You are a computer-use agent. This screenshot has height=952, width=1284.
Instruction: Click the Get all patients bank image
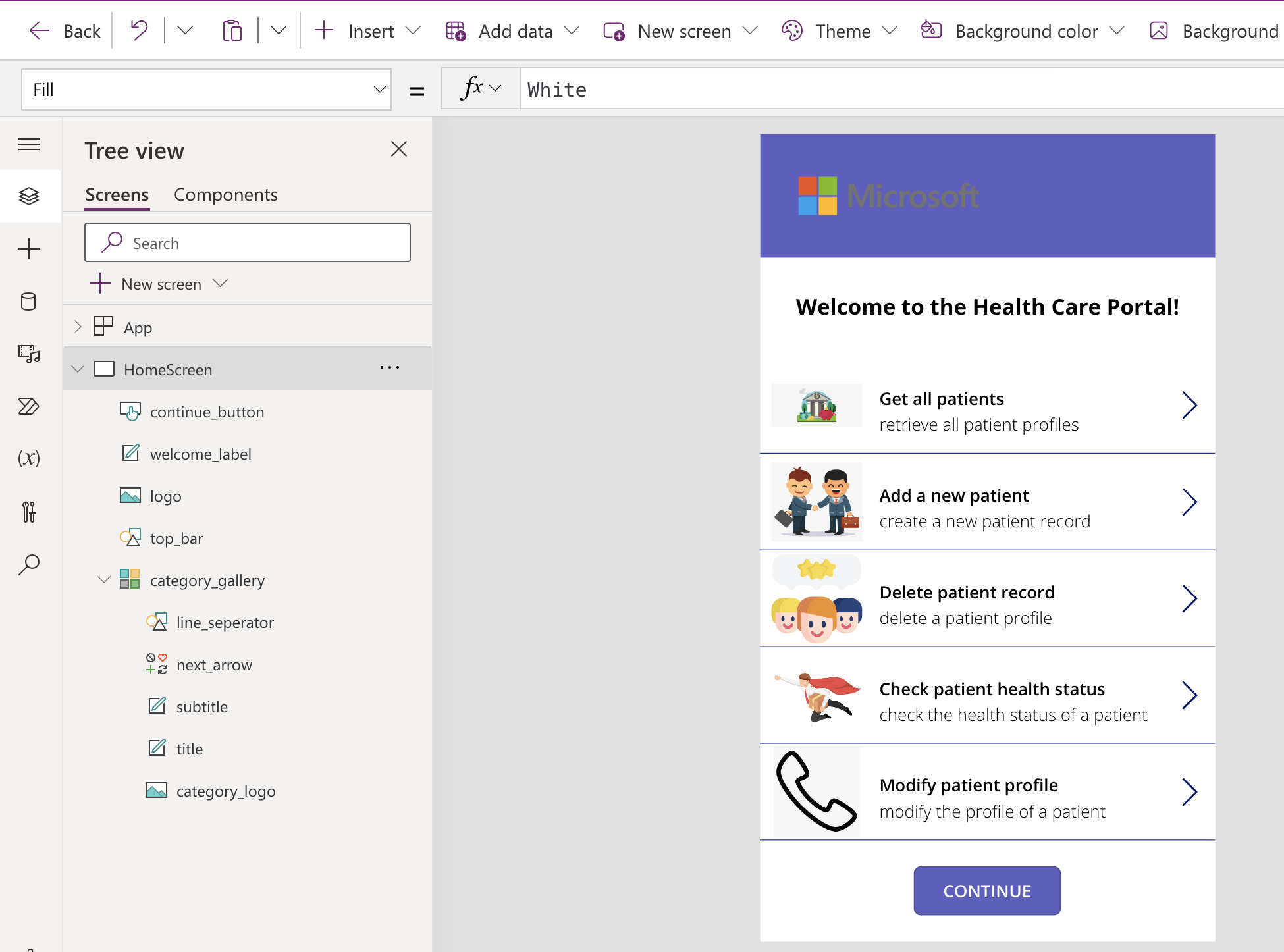816,406
